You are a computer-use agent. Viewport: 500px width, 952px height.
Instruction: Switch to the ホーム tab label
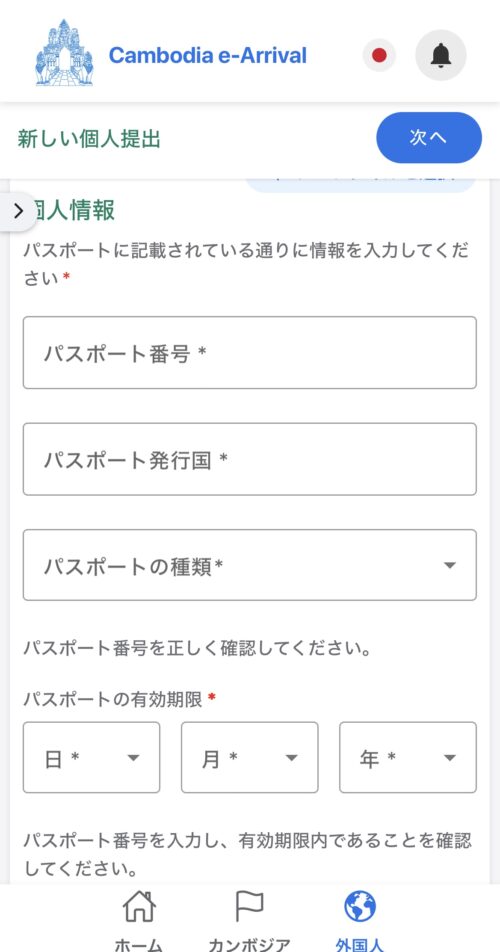click(139, 944)
